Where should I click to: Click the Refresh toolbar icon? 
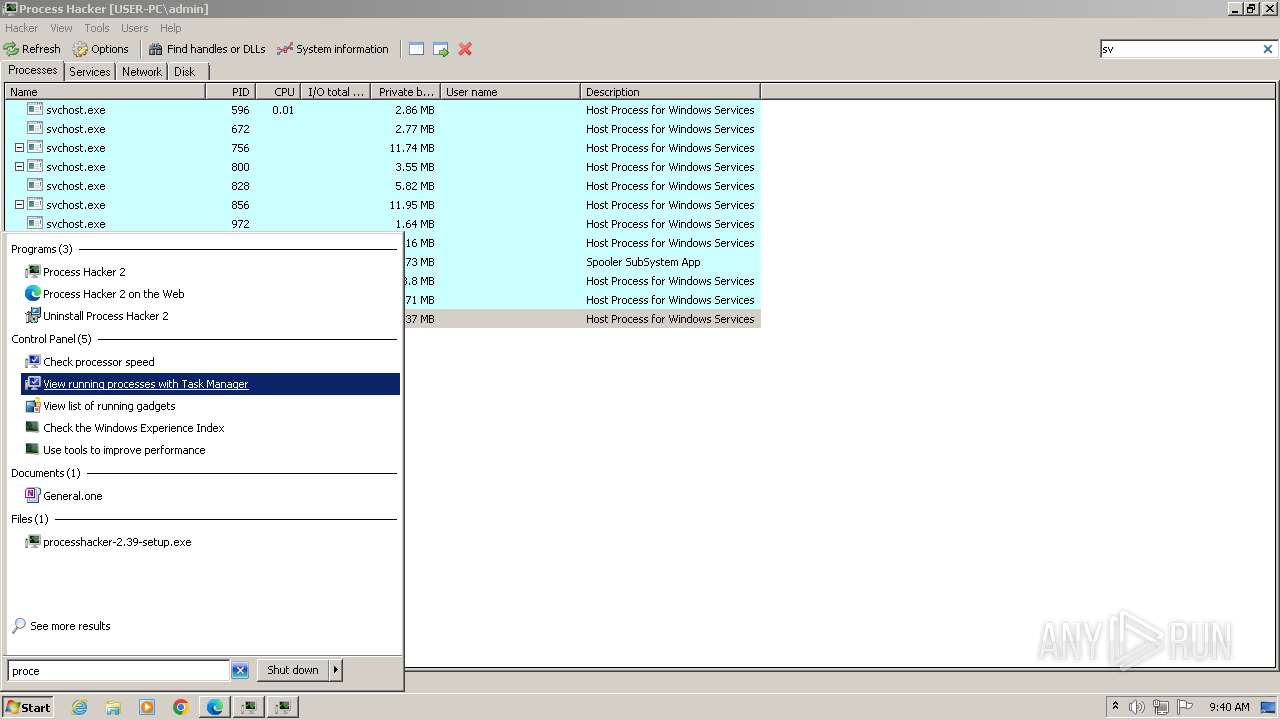[32, 49]
